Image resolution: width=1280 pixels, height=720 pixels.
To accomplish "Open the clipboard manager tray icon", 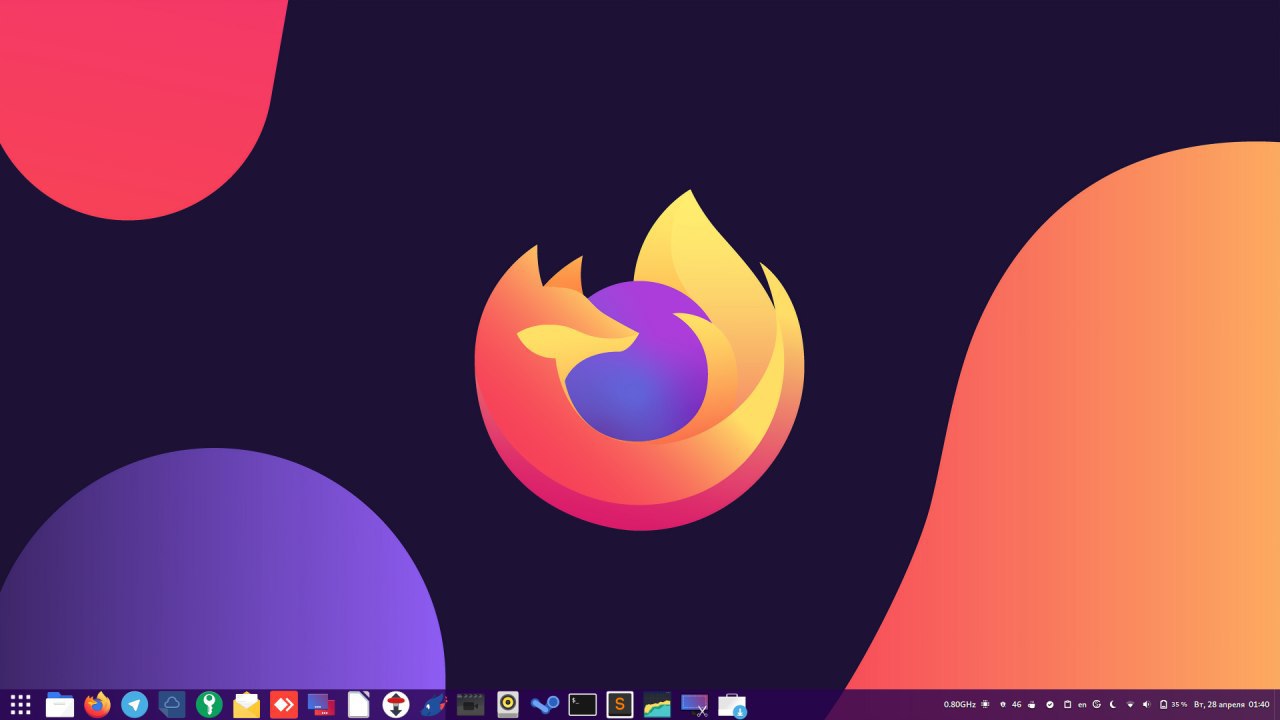I will [x=1067, y=705].
